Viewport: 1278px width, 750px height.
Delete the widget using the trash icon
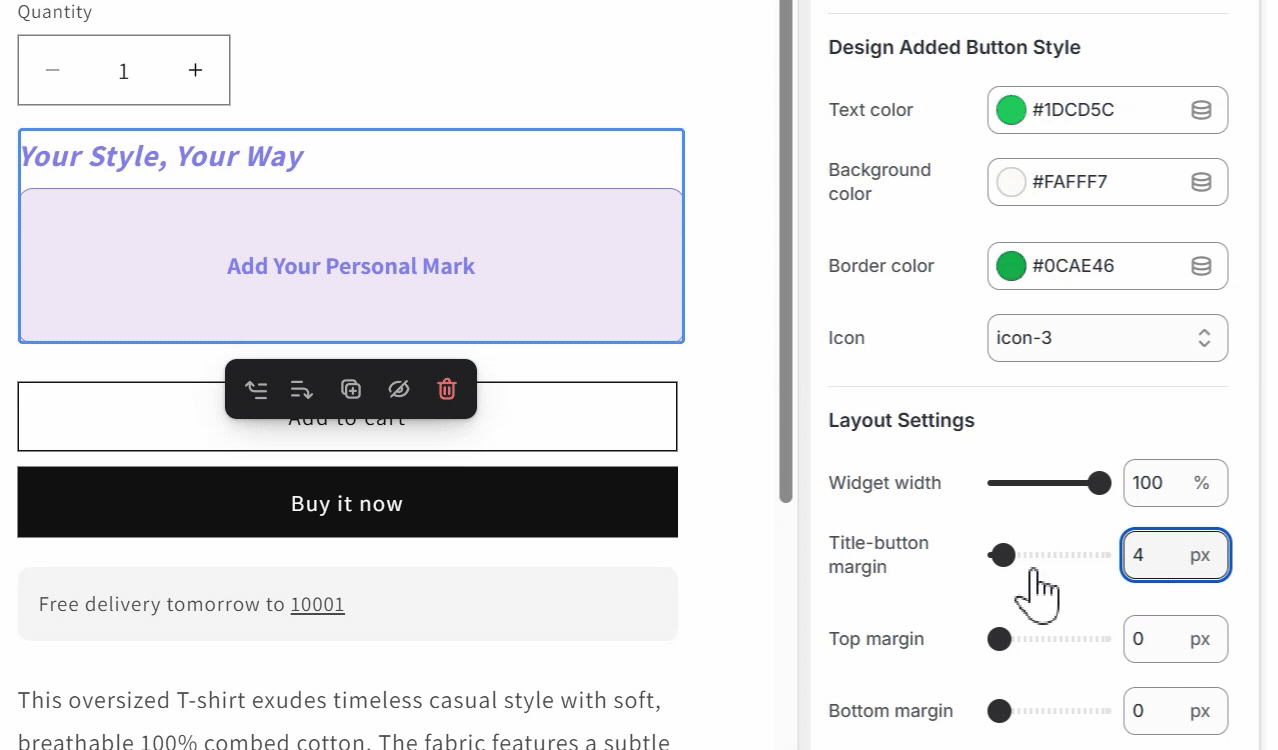tap(446, 390)
